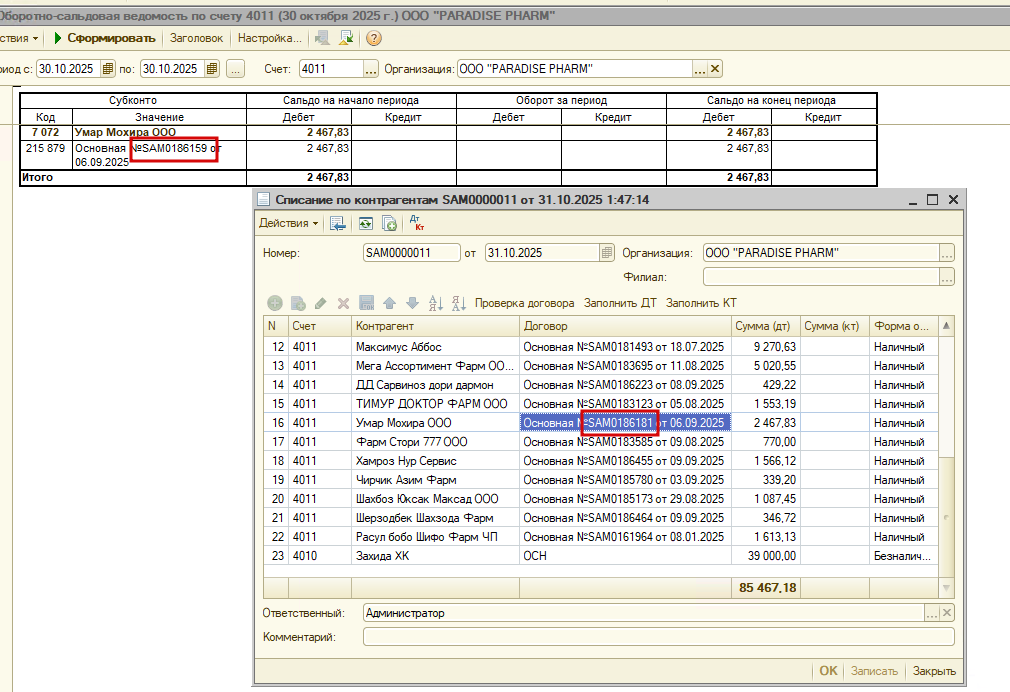Open period selection ellipsis button
Viewport: 1010px width, 692px height.
coord(236,69)
